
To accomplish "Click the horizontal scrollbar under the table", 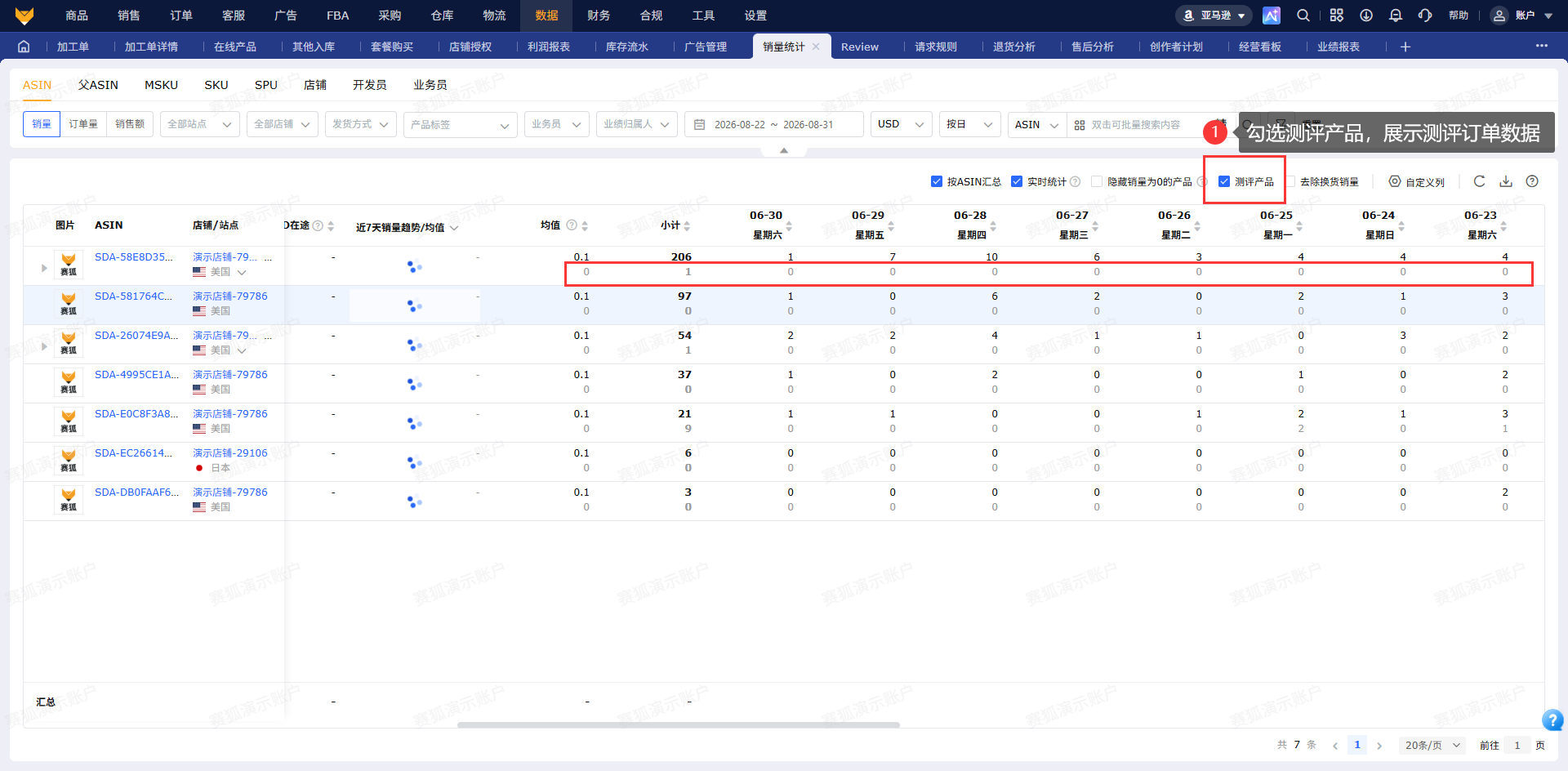I will click(678, 724).
